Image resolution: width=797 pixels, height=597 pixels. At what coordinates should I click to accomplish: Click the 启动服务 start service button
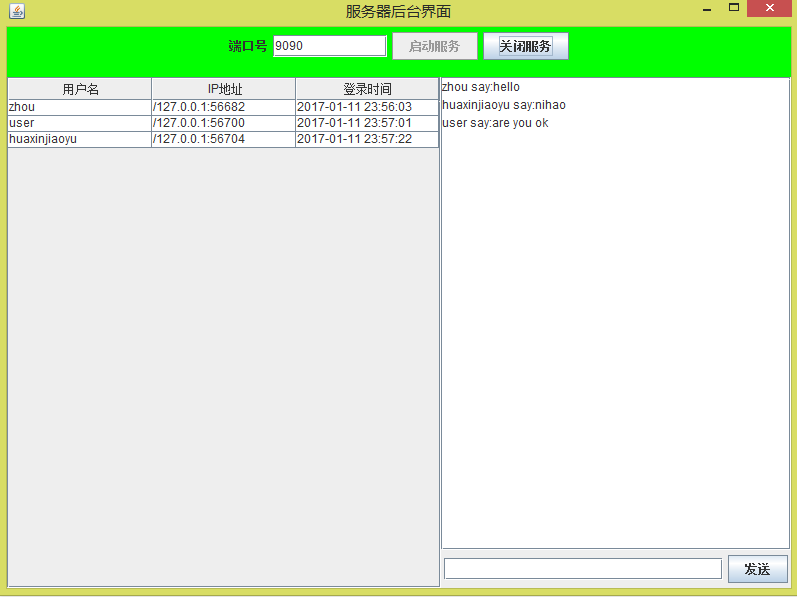click(435, 46)
